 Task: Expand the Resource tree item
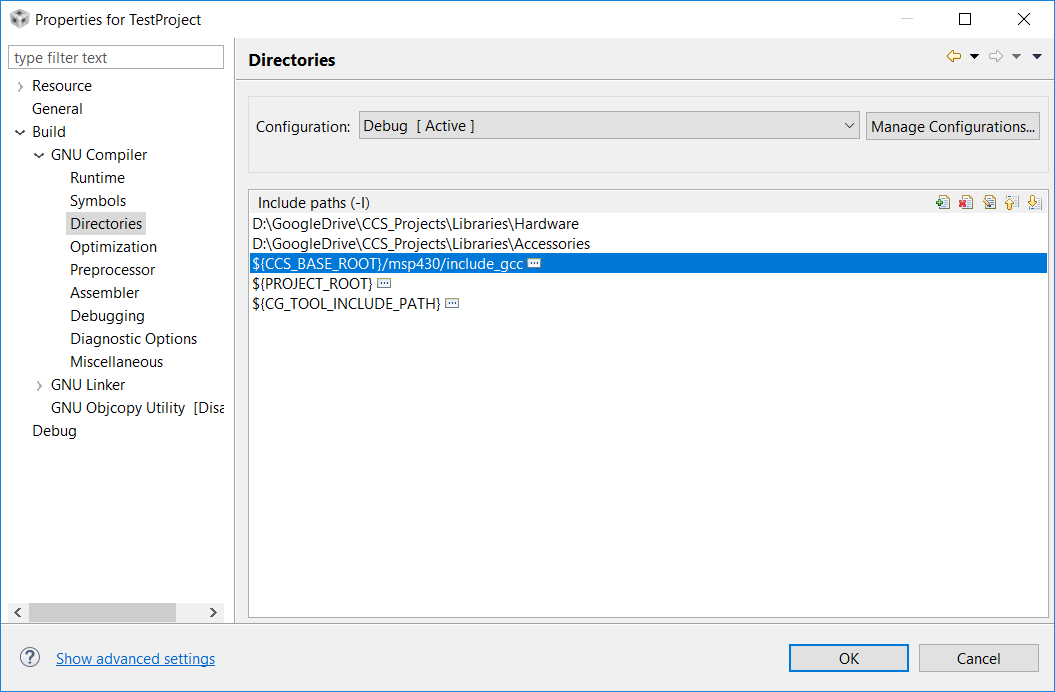click(20, 85)
